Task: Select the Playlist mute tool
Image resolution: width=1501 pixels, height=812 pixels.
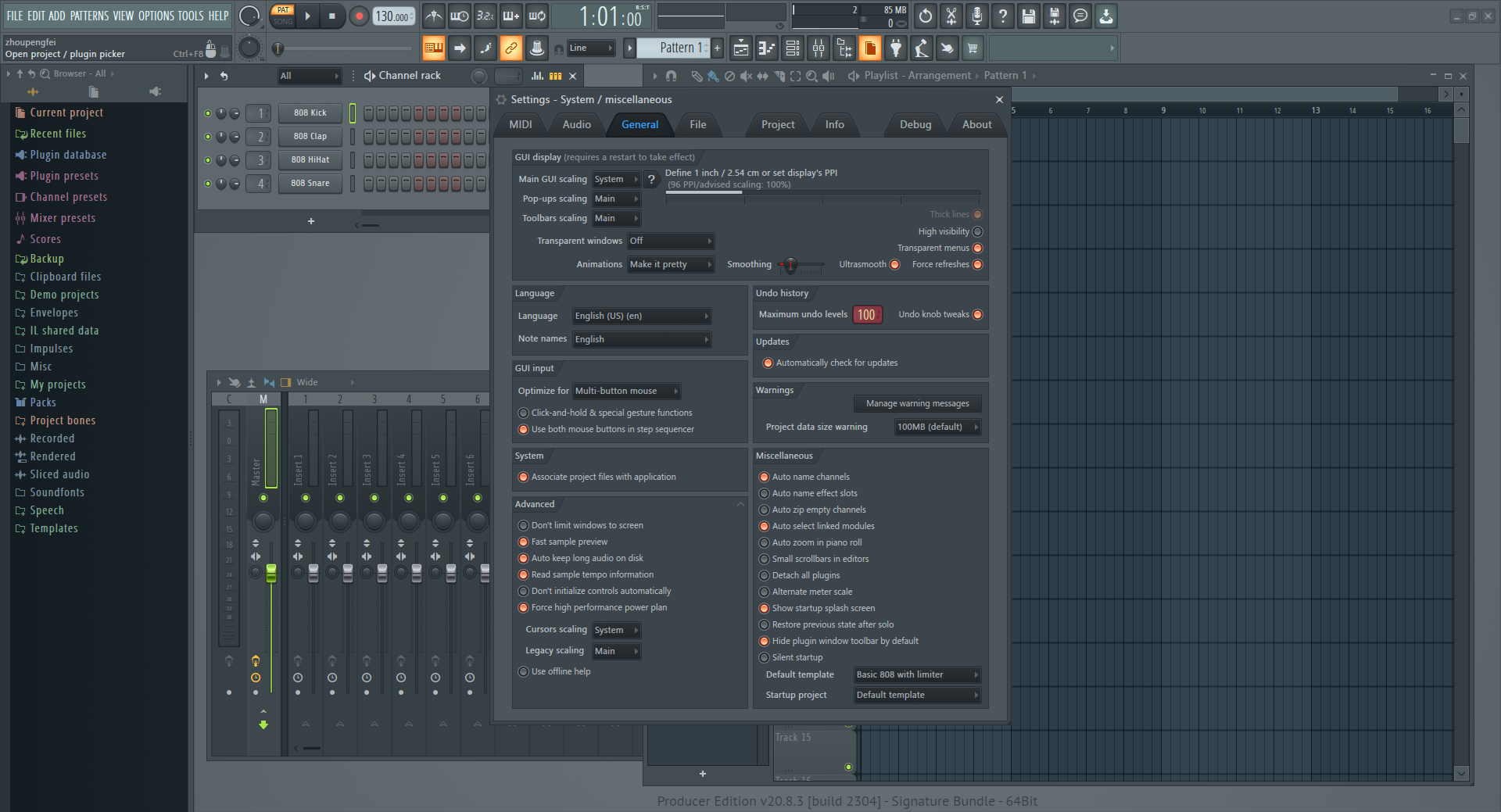Action: [746, 76]
